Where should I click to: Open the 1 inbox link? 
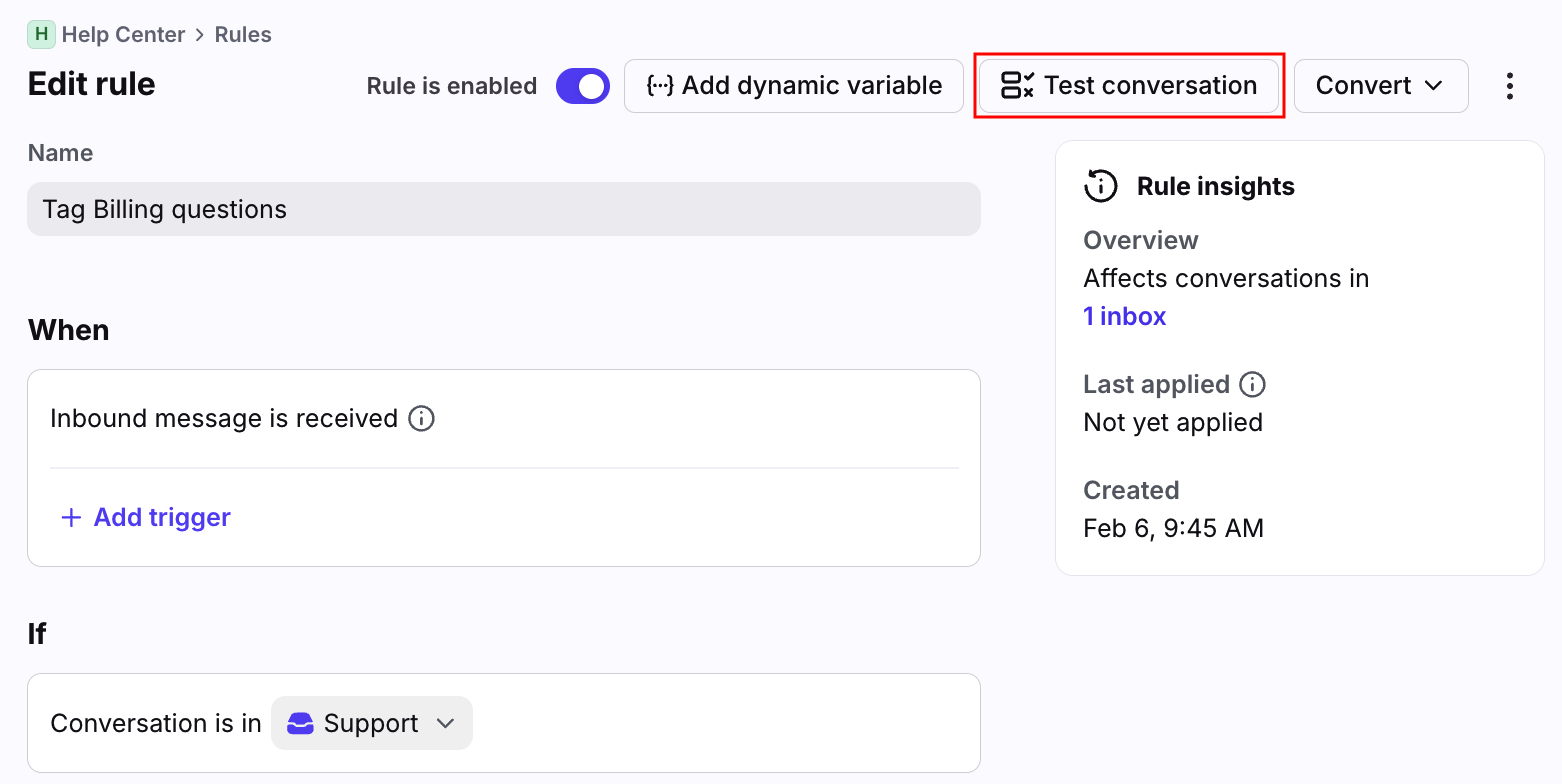pyautogui.click(x=1124, y=316)
